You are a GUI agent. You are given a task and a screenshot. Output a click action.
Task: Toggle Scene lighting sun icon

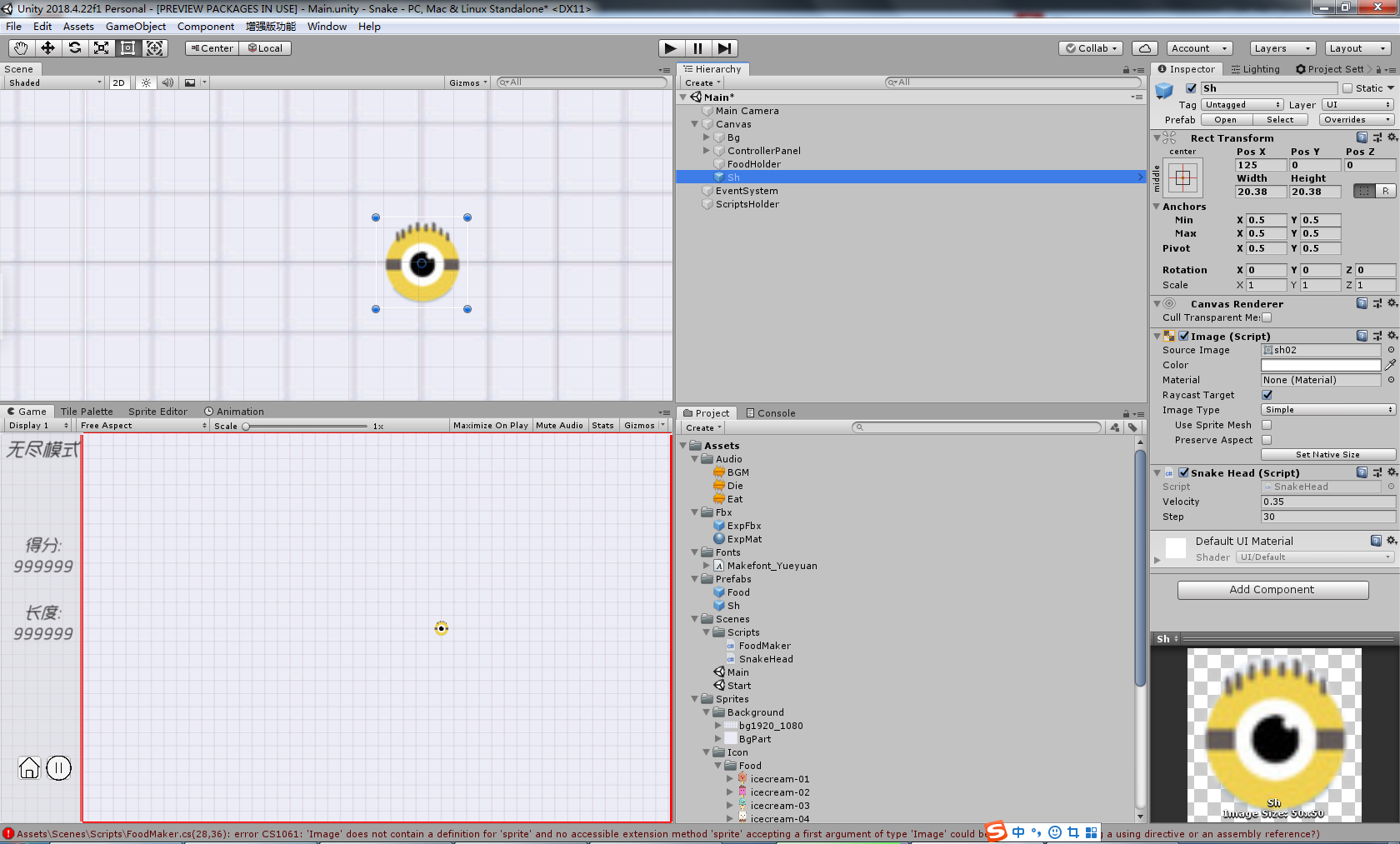tap(146, 82)
